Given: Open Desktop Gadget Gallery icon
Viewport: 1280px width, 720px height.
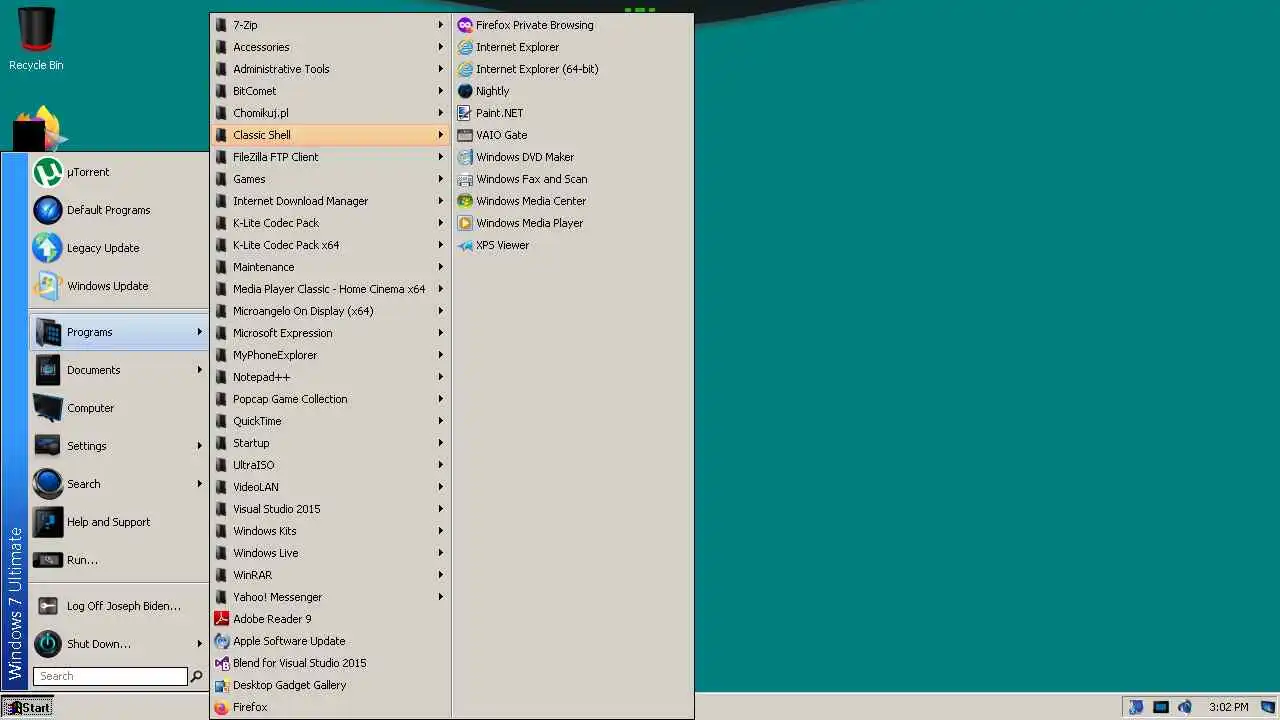Looking at the screenshot, I should [222, 685].
